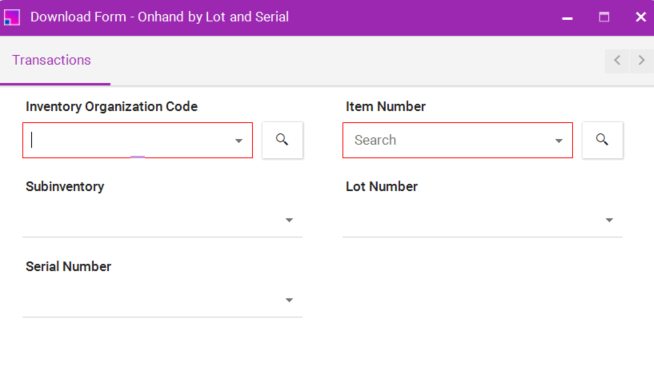
Task: Click the 'Inventory Organization Code' label
Action: tap(111, 106)
